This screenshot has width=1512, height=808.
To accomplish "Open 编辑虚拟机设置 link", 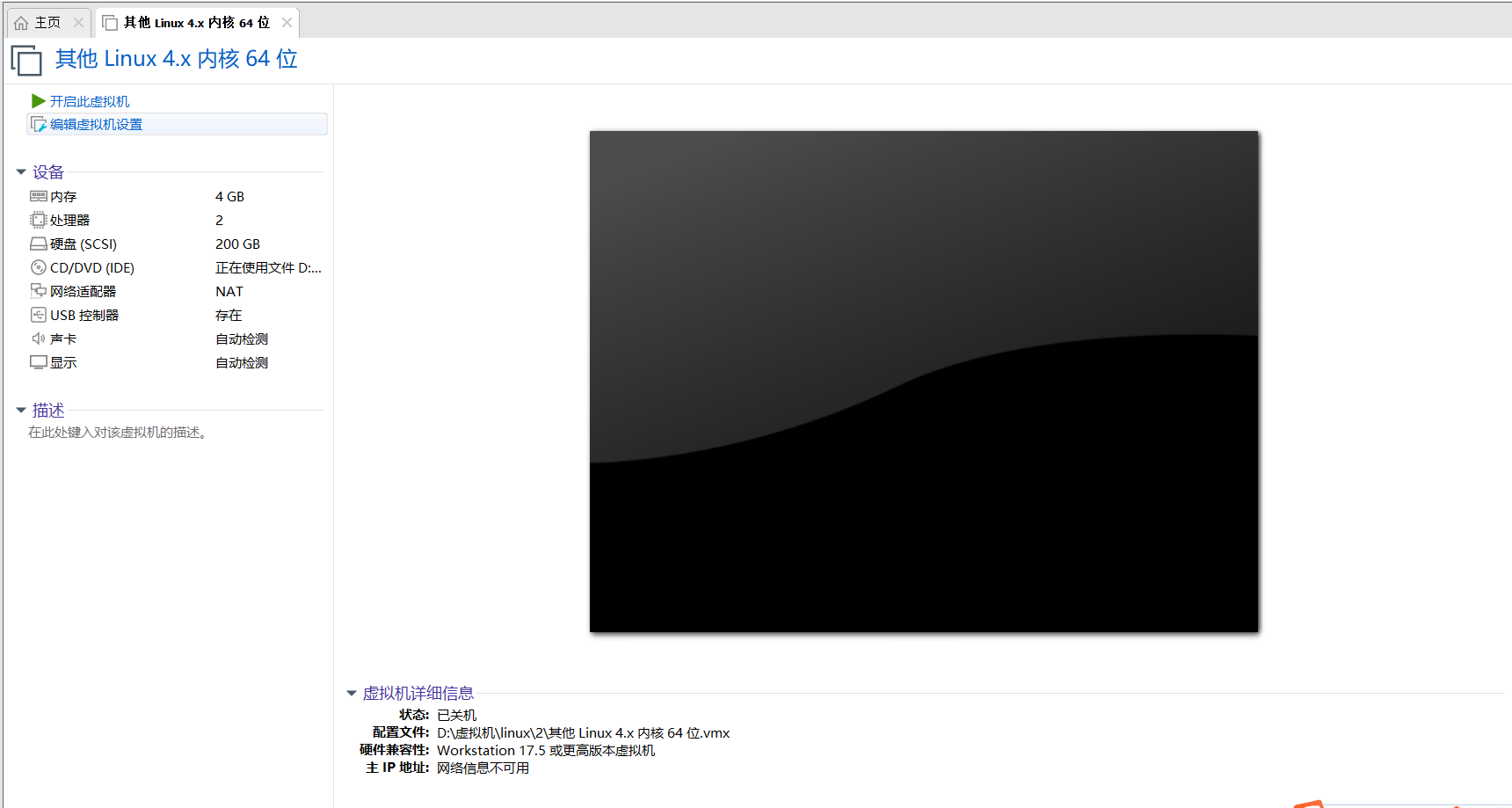I will tap(96, 125).
